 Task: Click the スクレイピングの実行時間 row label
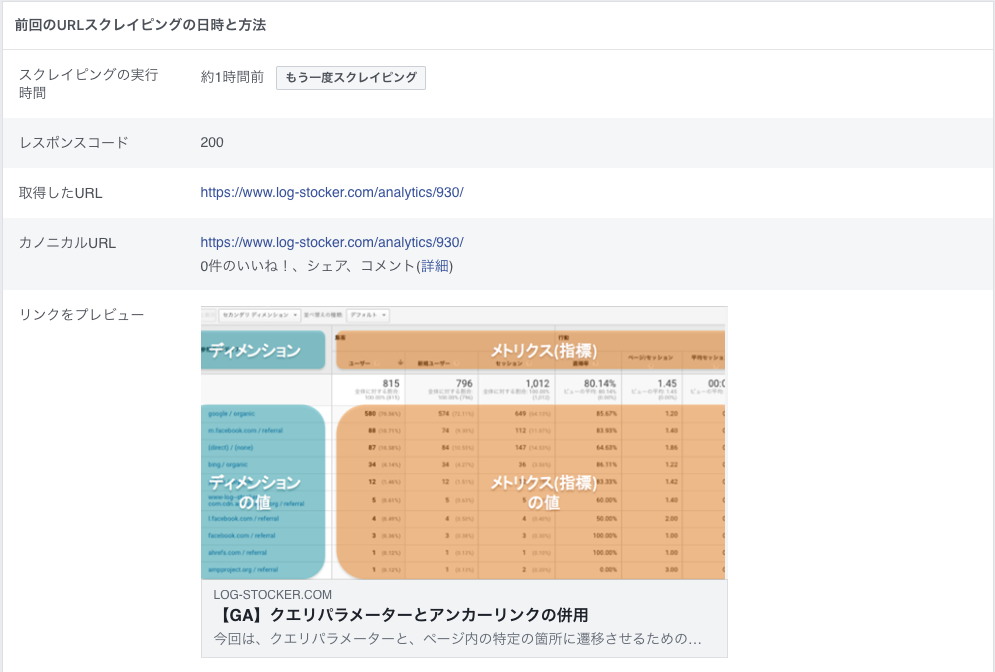[x=88, y=84]
